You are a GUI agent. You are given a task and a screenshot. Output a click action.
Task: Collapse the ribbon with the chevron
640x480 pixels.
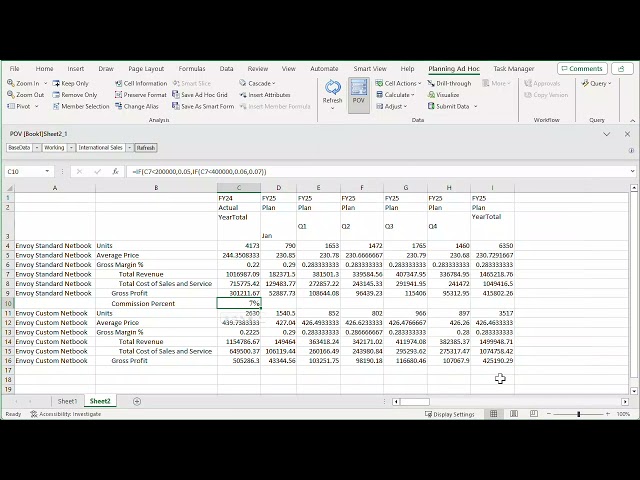pyautogui.click(x=632, y=120)
